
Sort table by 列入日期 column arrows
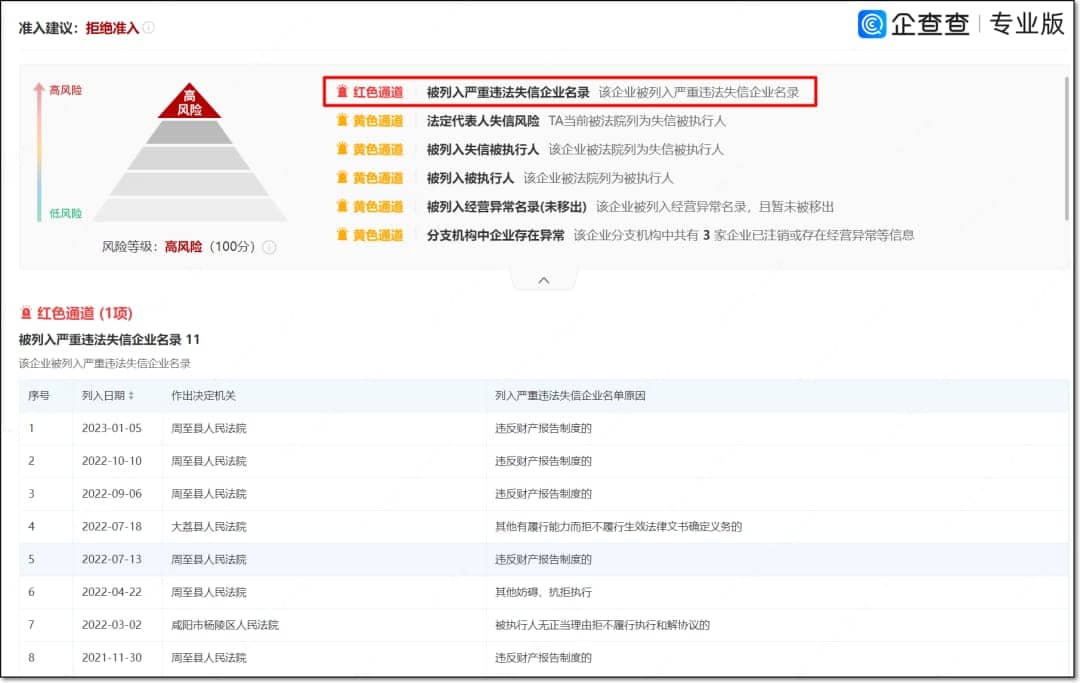coord(131,395)
